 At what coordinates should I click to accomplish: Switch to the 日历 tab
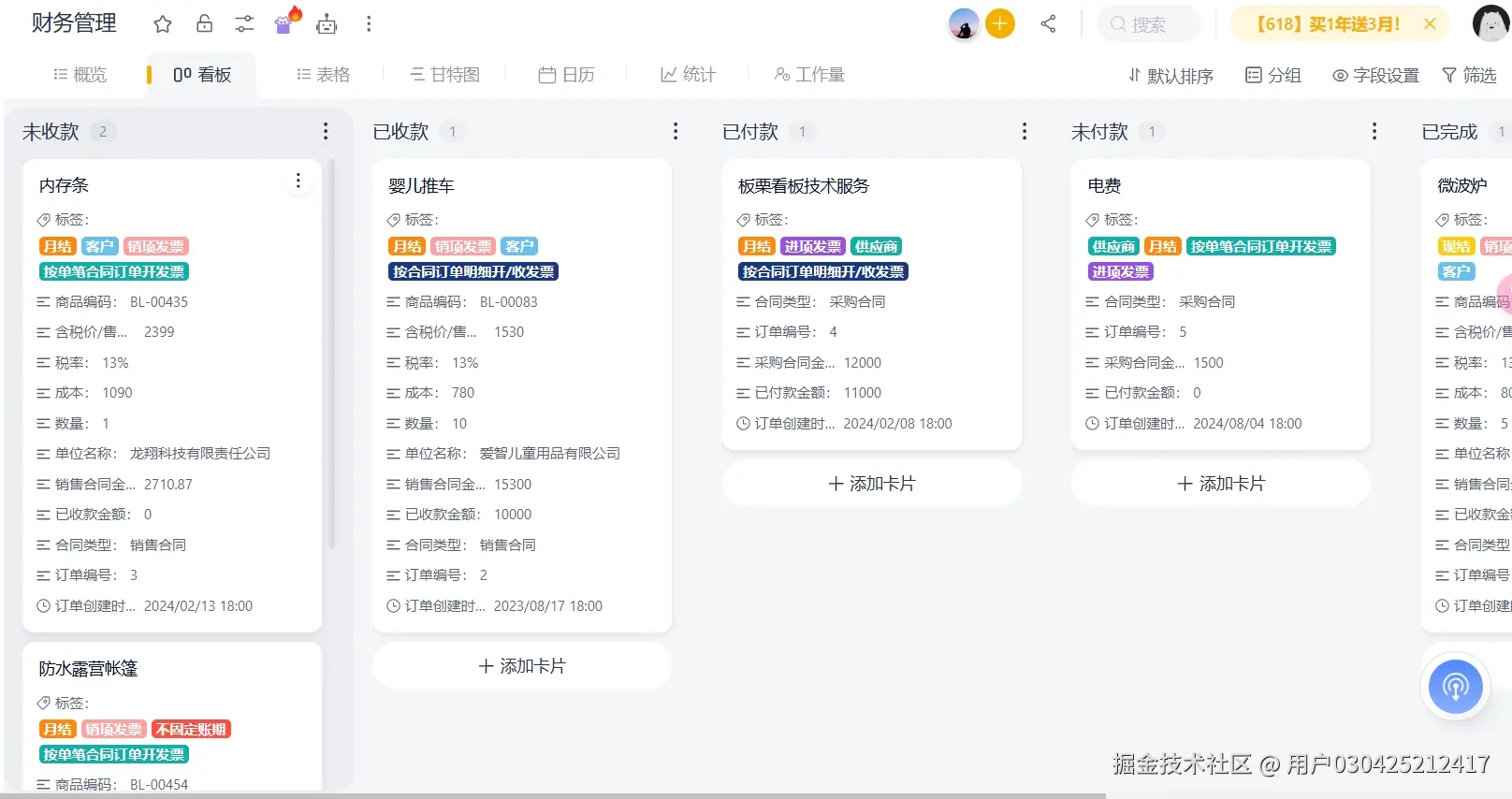[x=566, y=75]
